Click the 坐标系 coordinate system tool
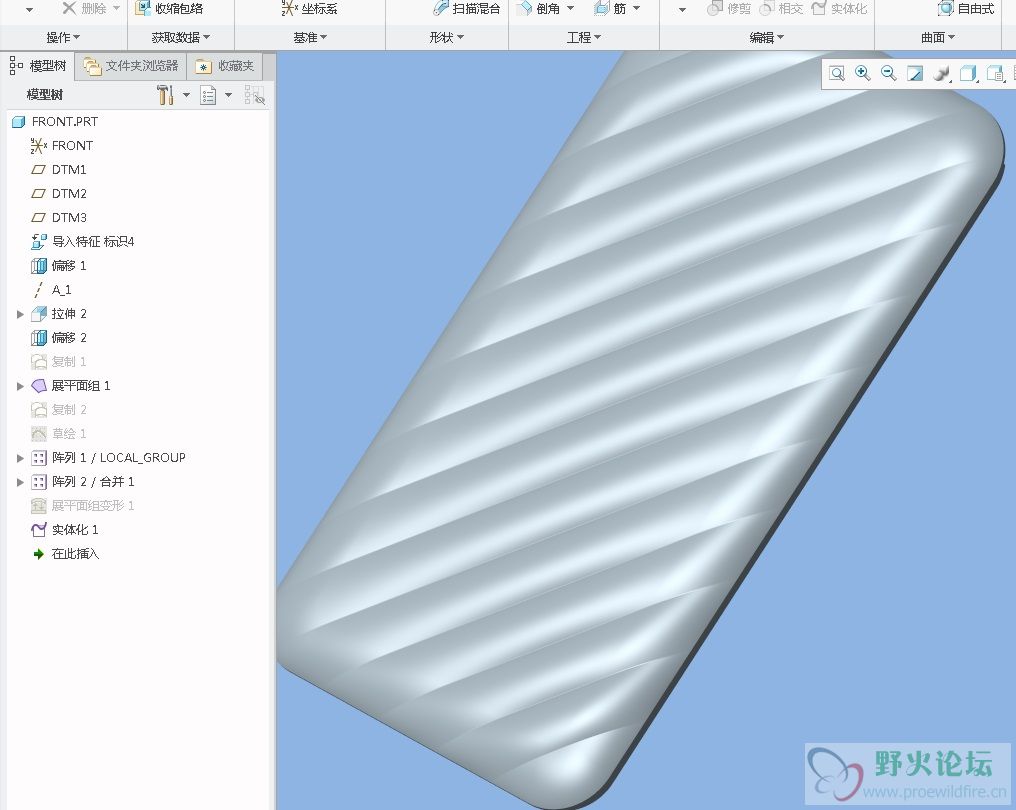The image size is (1016, 810). [x=309, y=8]
